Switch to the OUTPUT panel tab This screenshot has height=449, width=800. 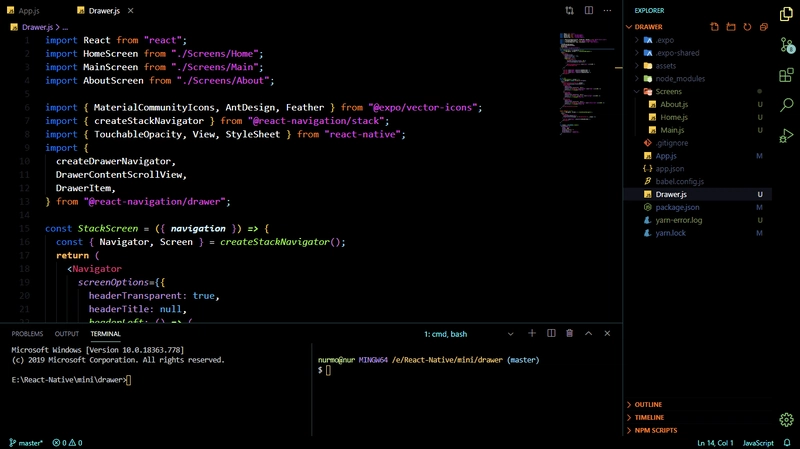[67, 334]
